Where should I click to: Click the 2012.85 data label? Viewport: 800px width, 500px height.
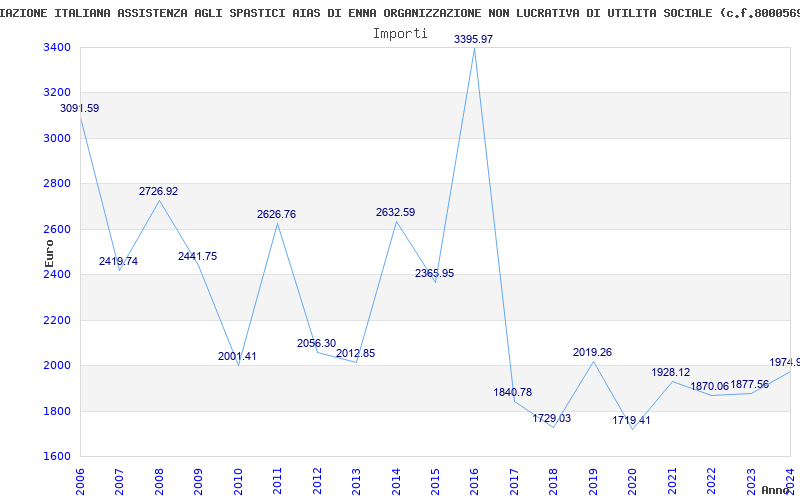356,353
